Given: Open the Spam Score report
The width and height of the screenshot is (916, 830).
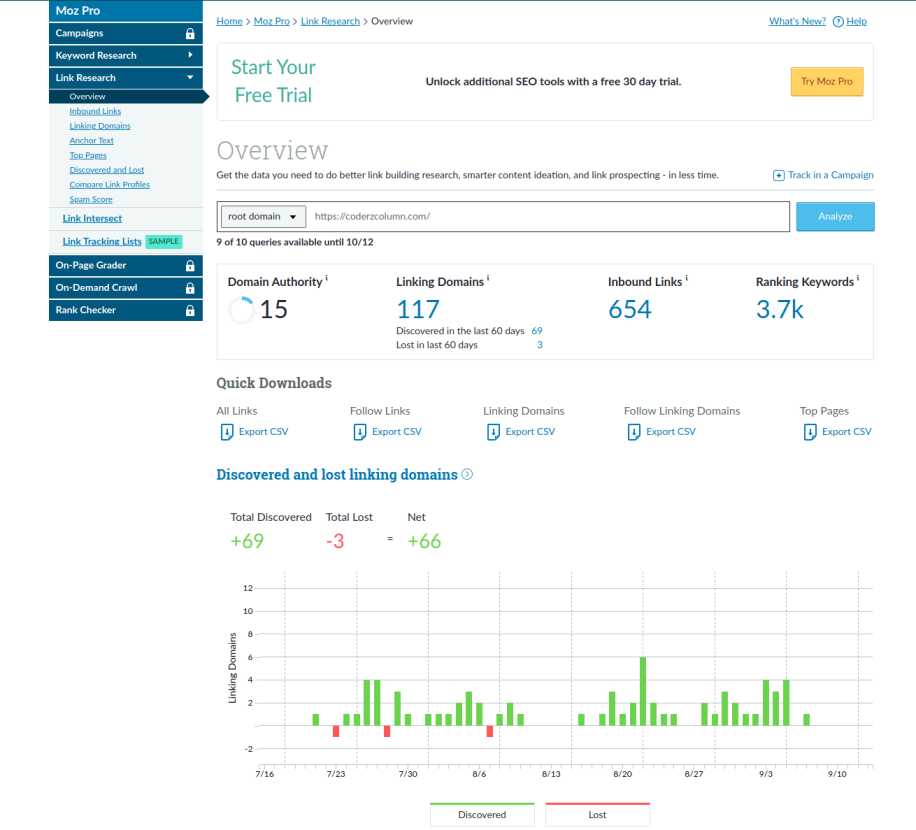Looking at the screenshot, I should point(91,199).
